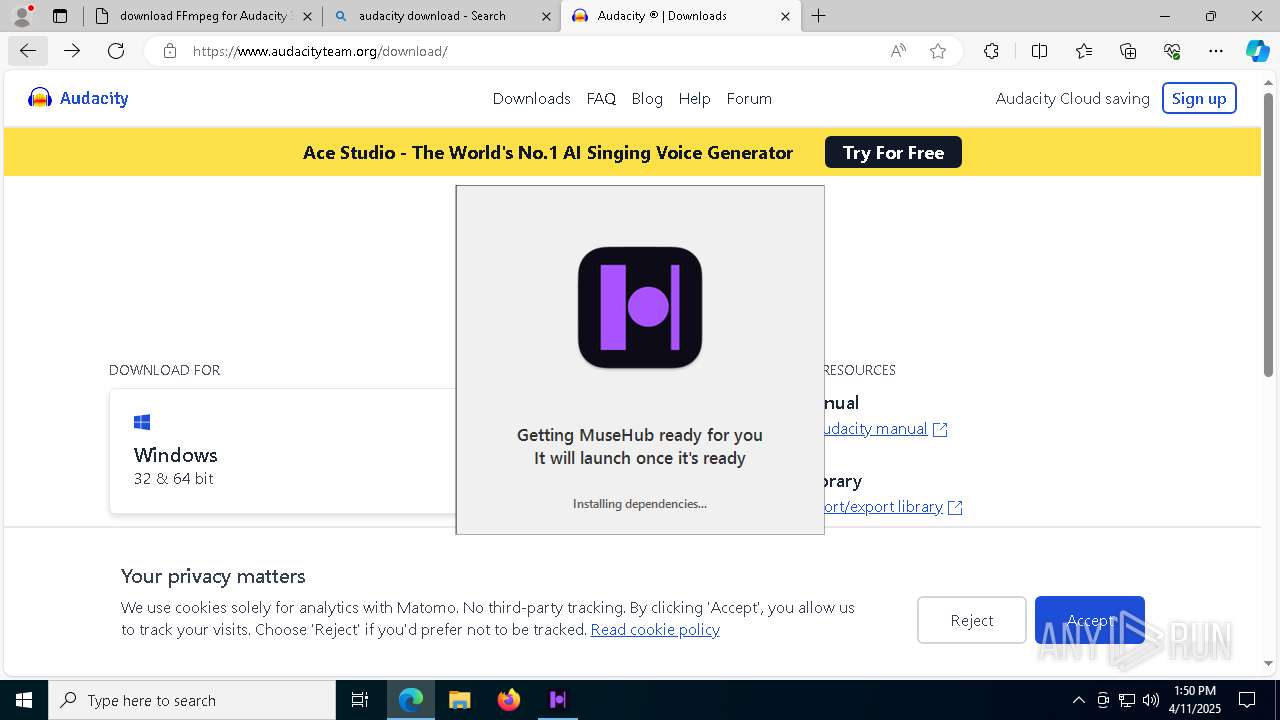
Task: Refresh the Audacity downloads page
Action: (x=116, y=51)
